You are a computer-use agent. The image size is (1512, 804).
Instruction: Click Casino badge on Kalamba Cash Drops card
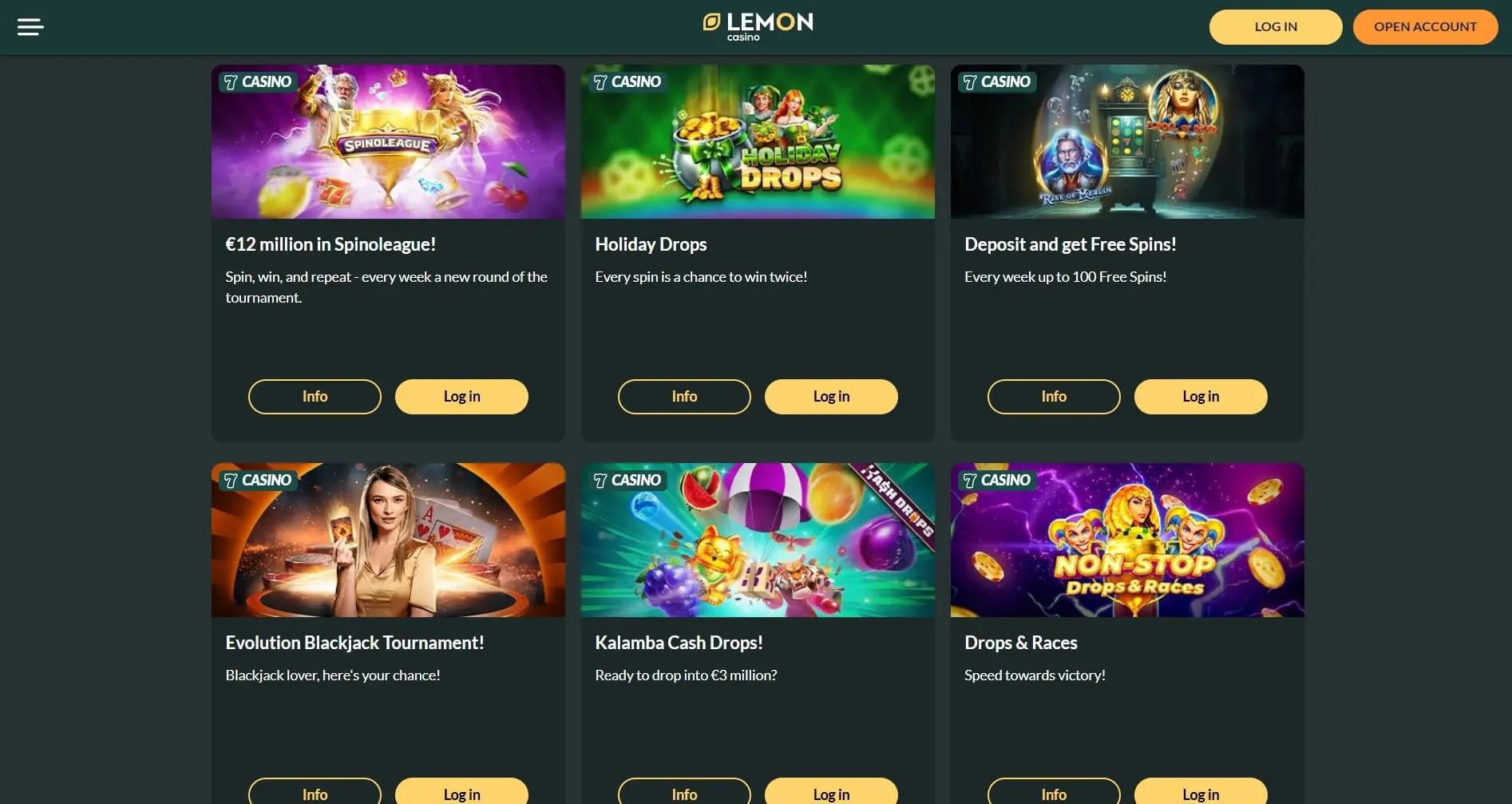[627, 480]
